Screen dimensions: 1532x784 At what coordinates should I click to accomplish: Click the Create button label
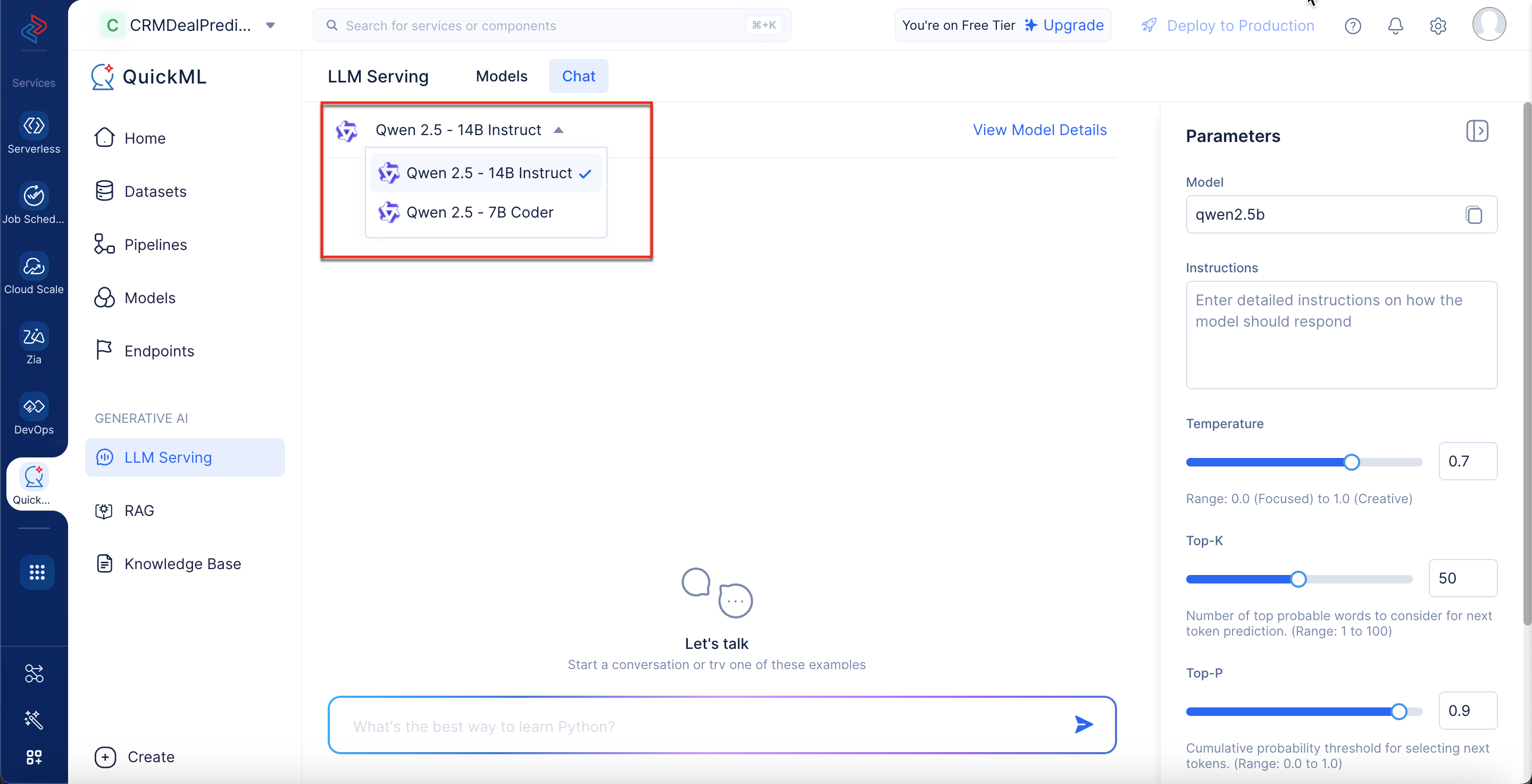151,757
